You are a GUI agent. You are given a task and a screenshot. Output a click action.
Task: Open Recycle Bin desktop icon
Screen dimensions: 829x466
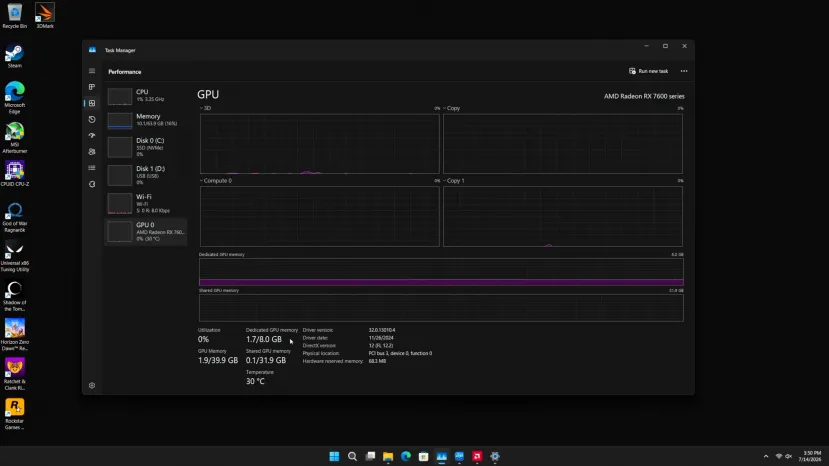point(14,16)
